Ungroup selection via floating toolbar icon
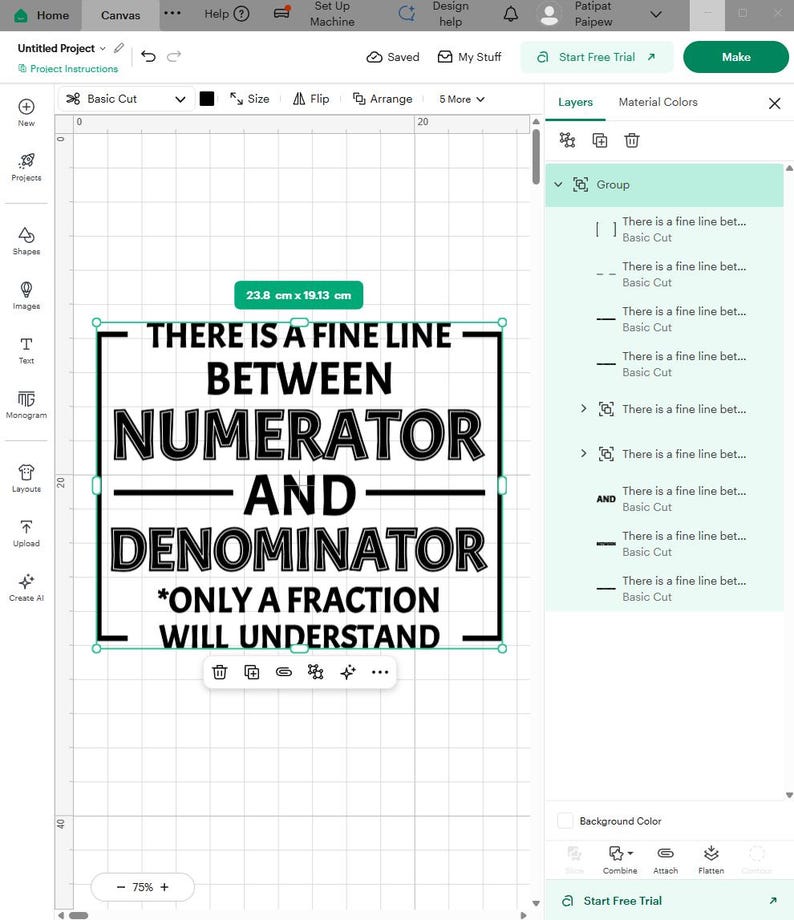 point(316,672)
